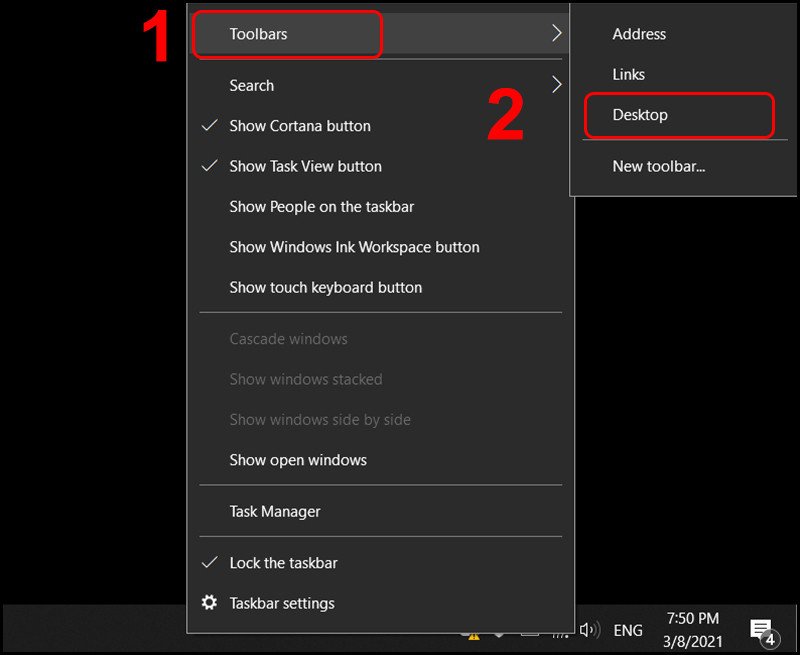Click the clock to open the calendar
Screen dimensions: 800x655
pyautogui.click(x=692, y=630)
